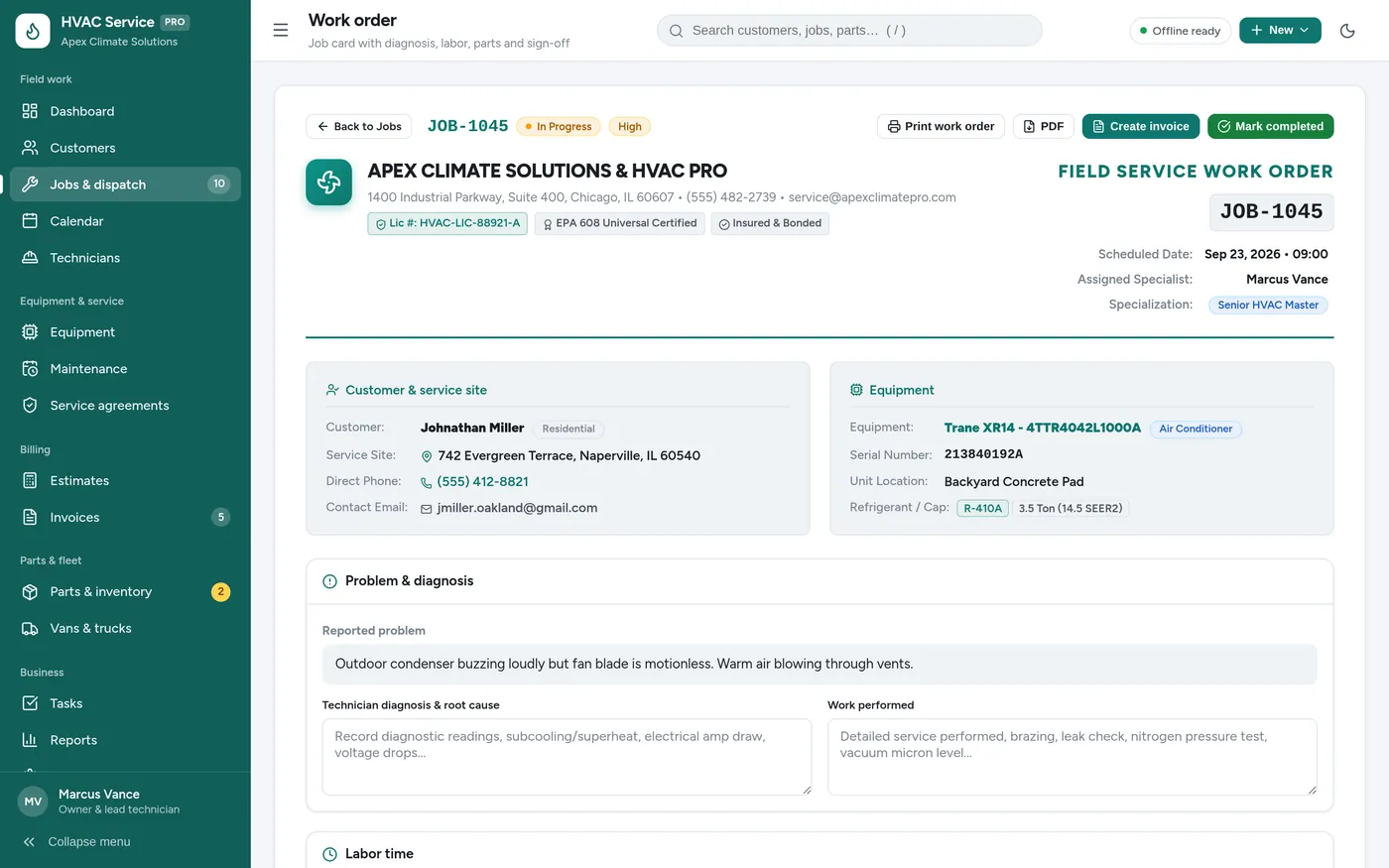Open Marcus Vance user profile

tap(125, 802)
